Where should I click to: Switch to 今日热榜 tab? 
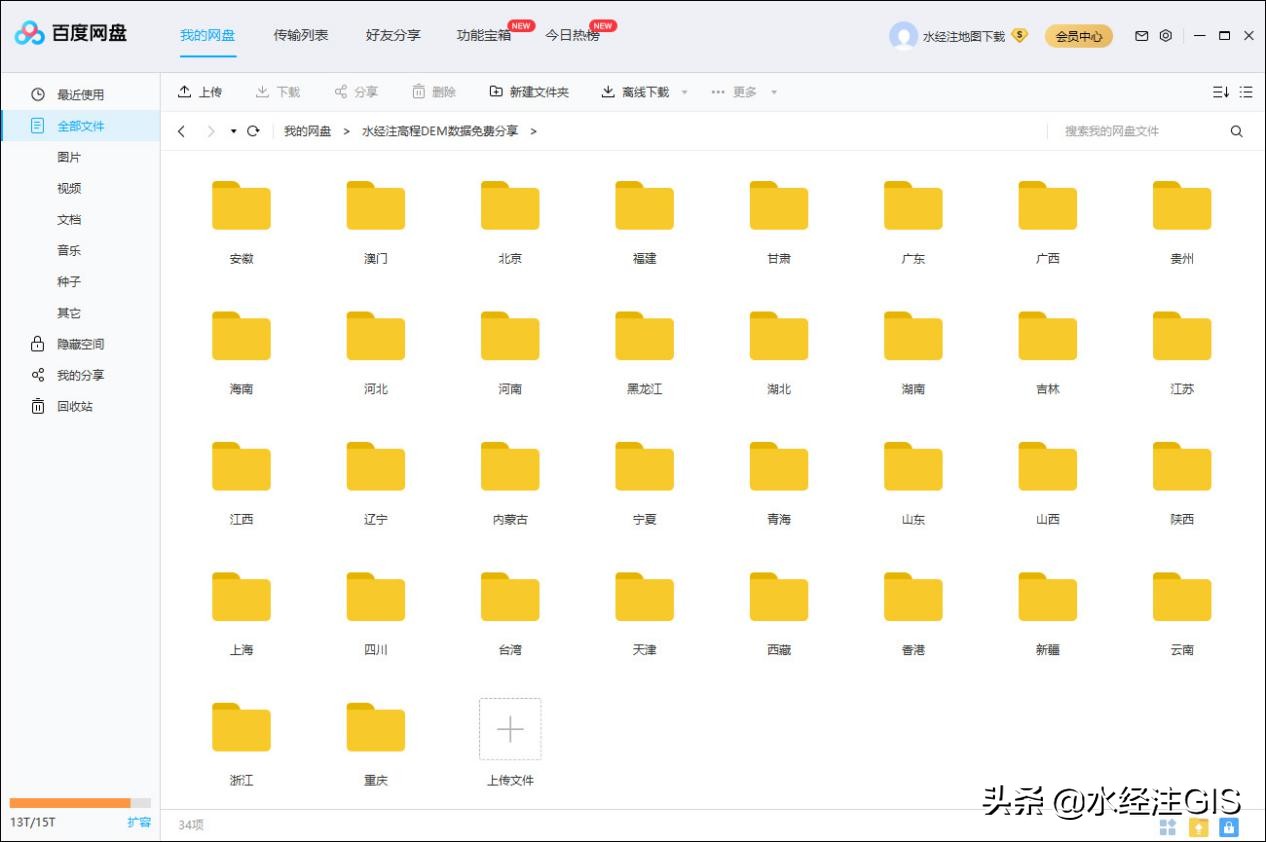[x=573, y=35]
